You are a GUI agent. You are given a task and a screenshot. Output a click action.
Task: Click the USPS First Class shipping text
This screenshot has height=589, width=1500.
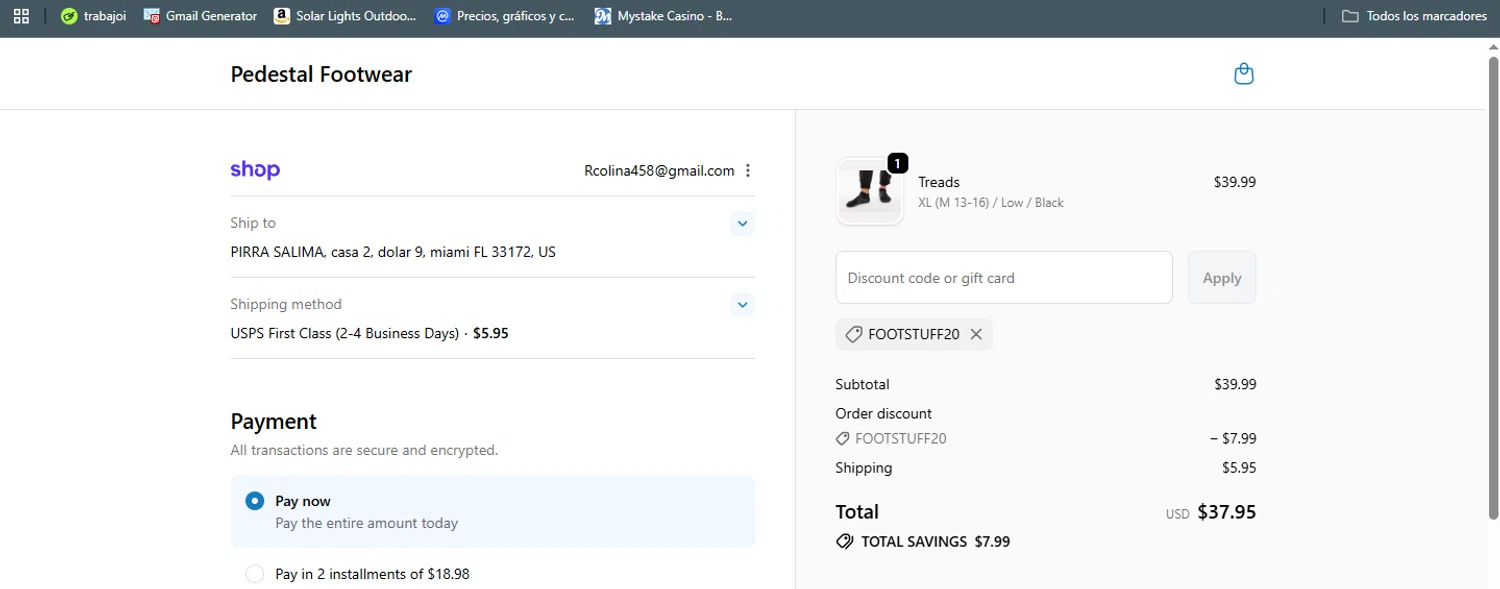click(x=369, y=333)
